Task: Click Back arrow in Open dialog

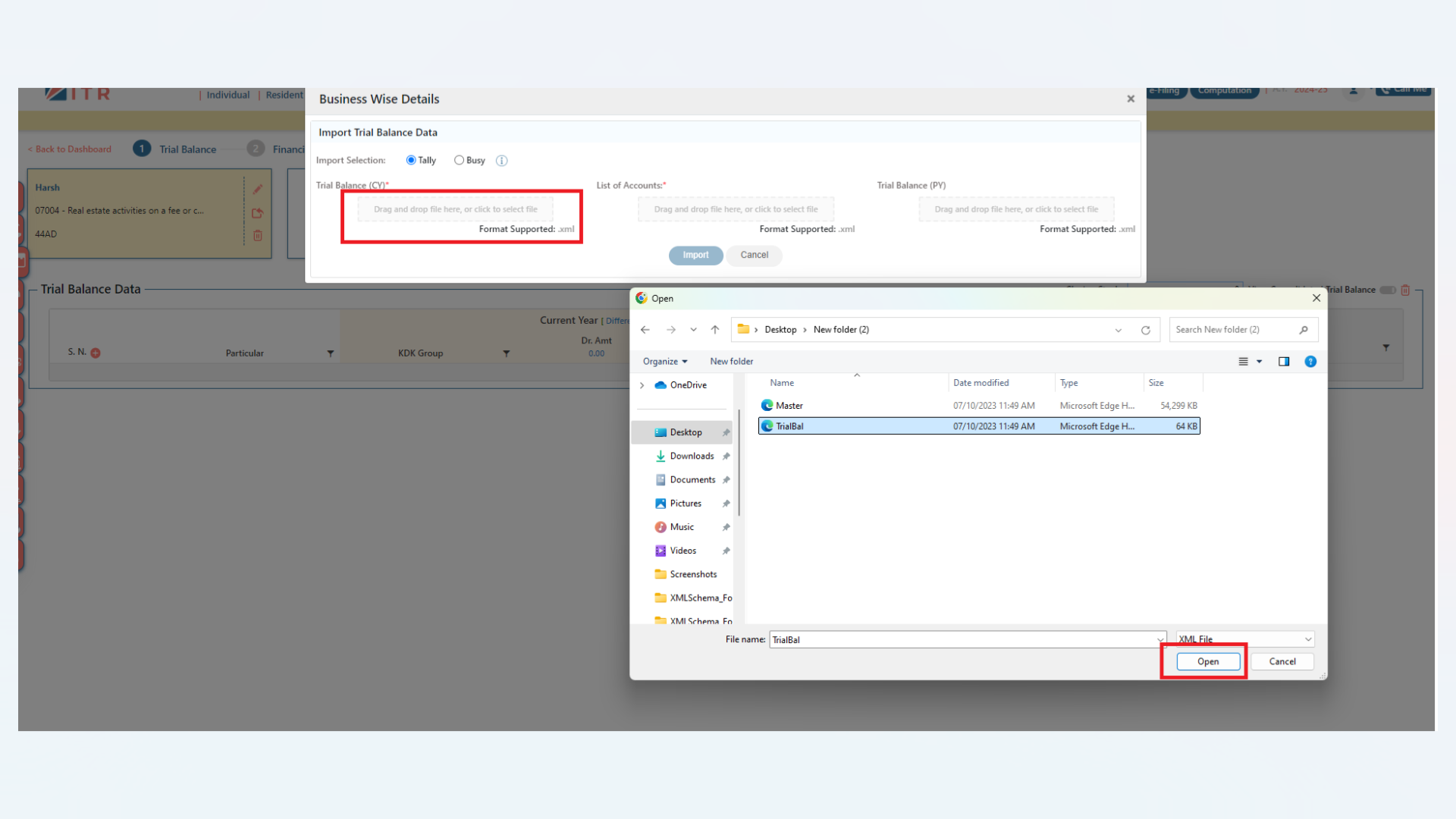Action: (x=645, y=330)
